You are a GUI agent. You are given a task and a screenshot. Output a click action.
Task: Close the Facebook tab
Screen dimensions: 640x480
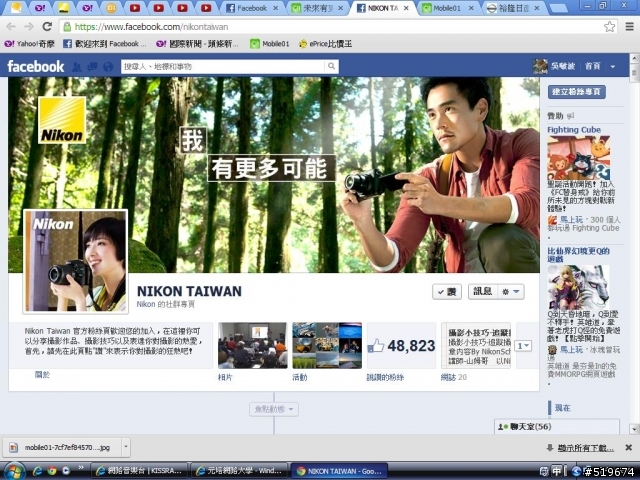276,8
